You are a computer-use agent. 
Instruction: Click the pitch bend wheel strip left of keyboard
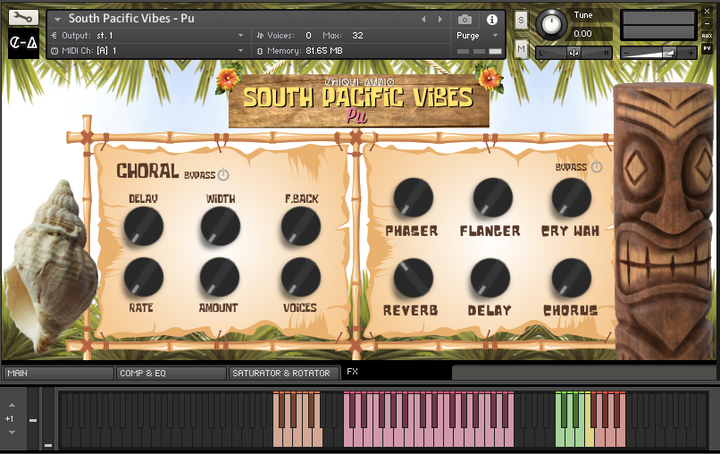pos(33,419)
